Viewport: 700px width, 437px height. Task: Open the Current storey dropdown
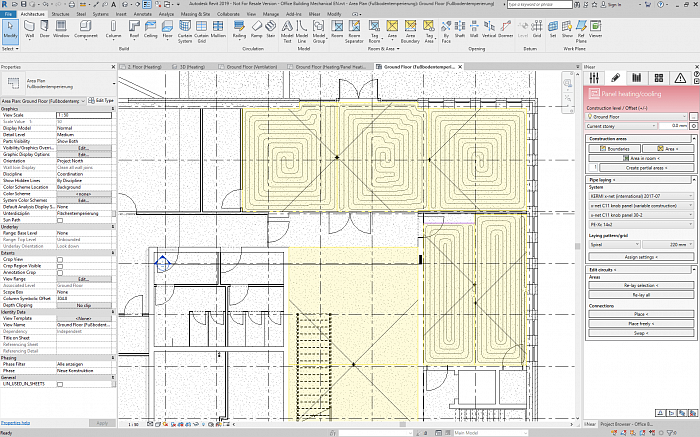point(621,126)
